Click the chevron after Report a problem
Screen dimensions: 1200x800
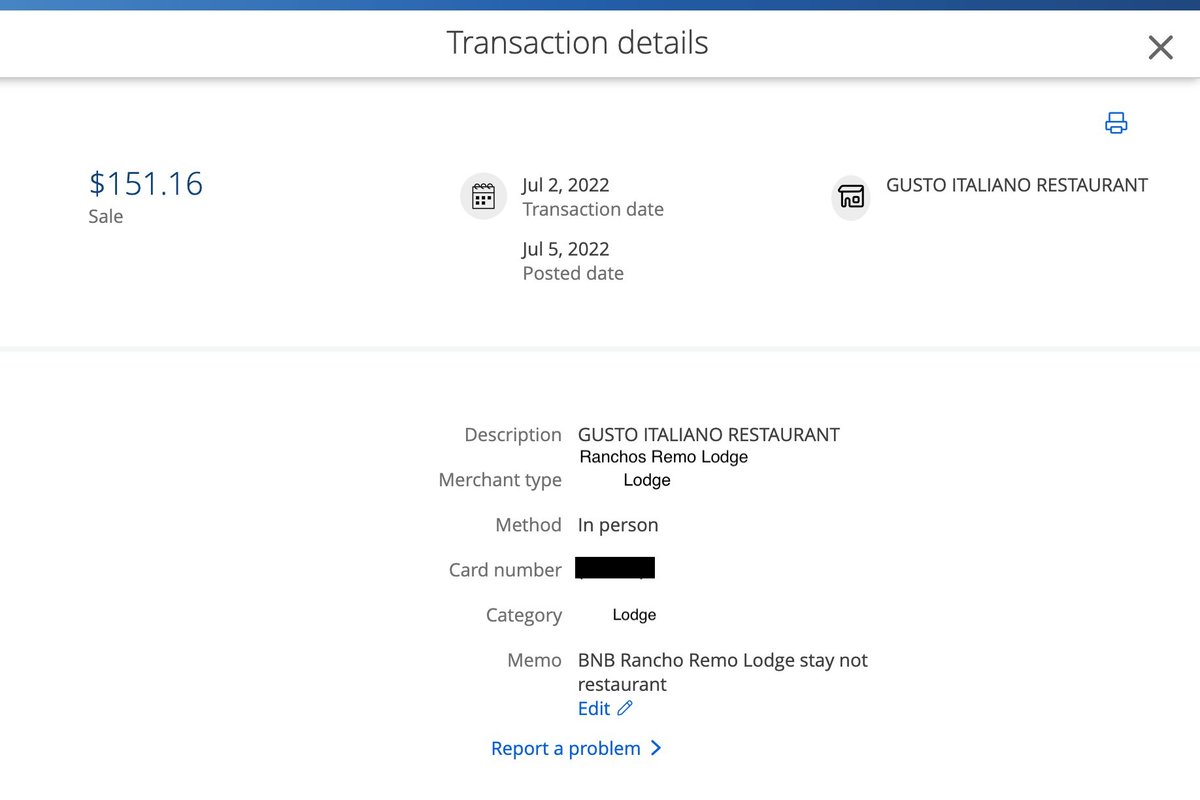tap(656, 748)
